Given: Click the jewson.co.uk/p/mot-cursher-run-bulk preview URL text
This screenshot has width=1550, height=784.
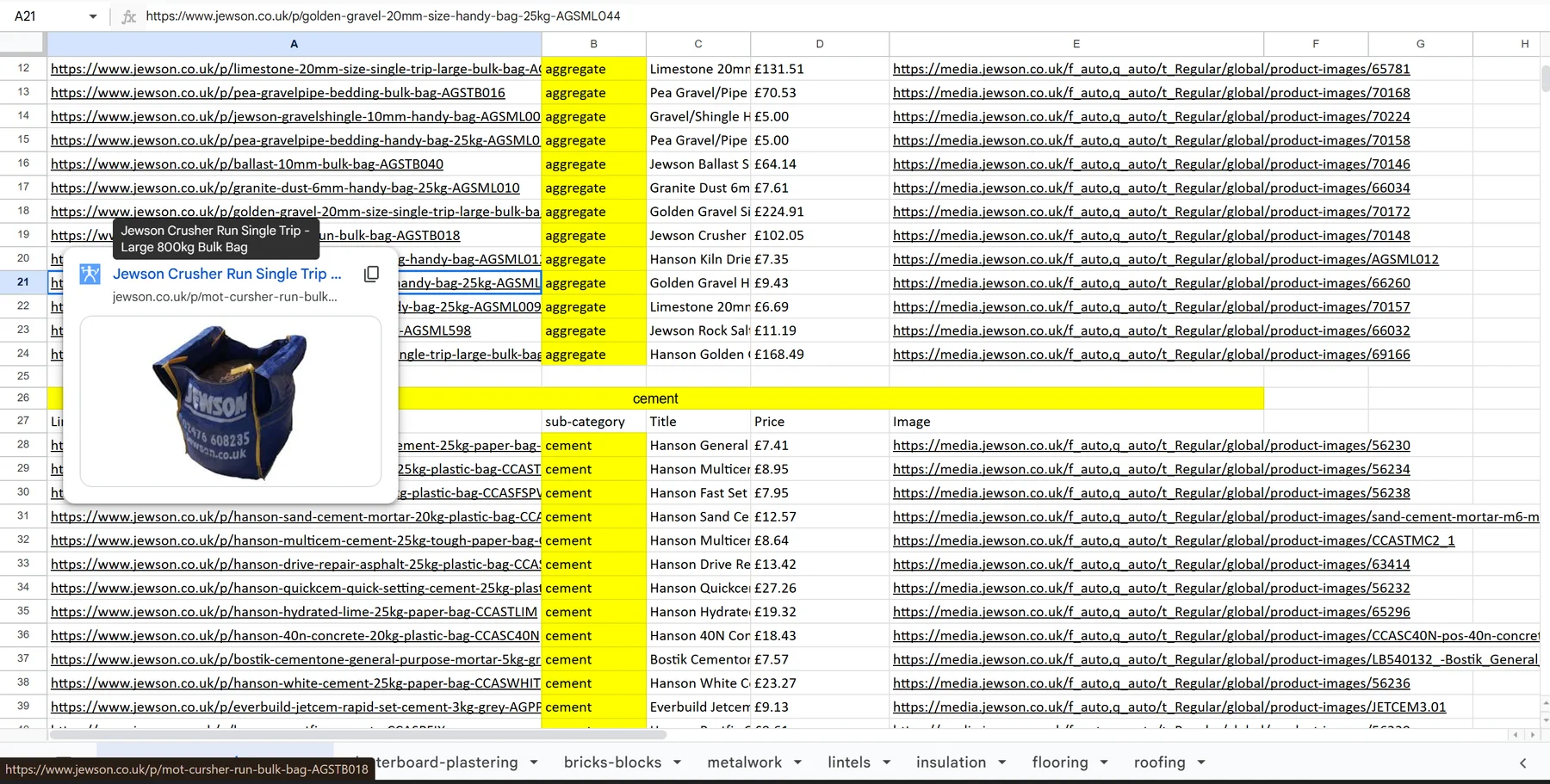Looking at the screenshot, I should click(225, 297).
